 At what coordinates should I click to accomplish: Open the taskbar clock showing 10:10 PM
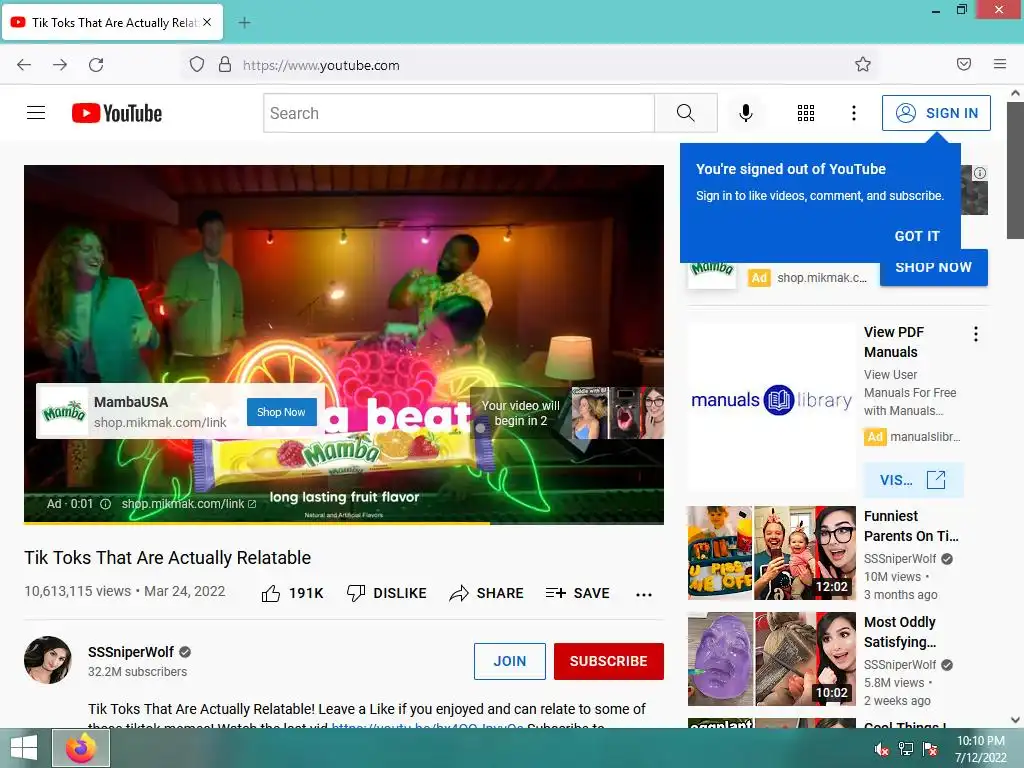[x=980, y=749]
